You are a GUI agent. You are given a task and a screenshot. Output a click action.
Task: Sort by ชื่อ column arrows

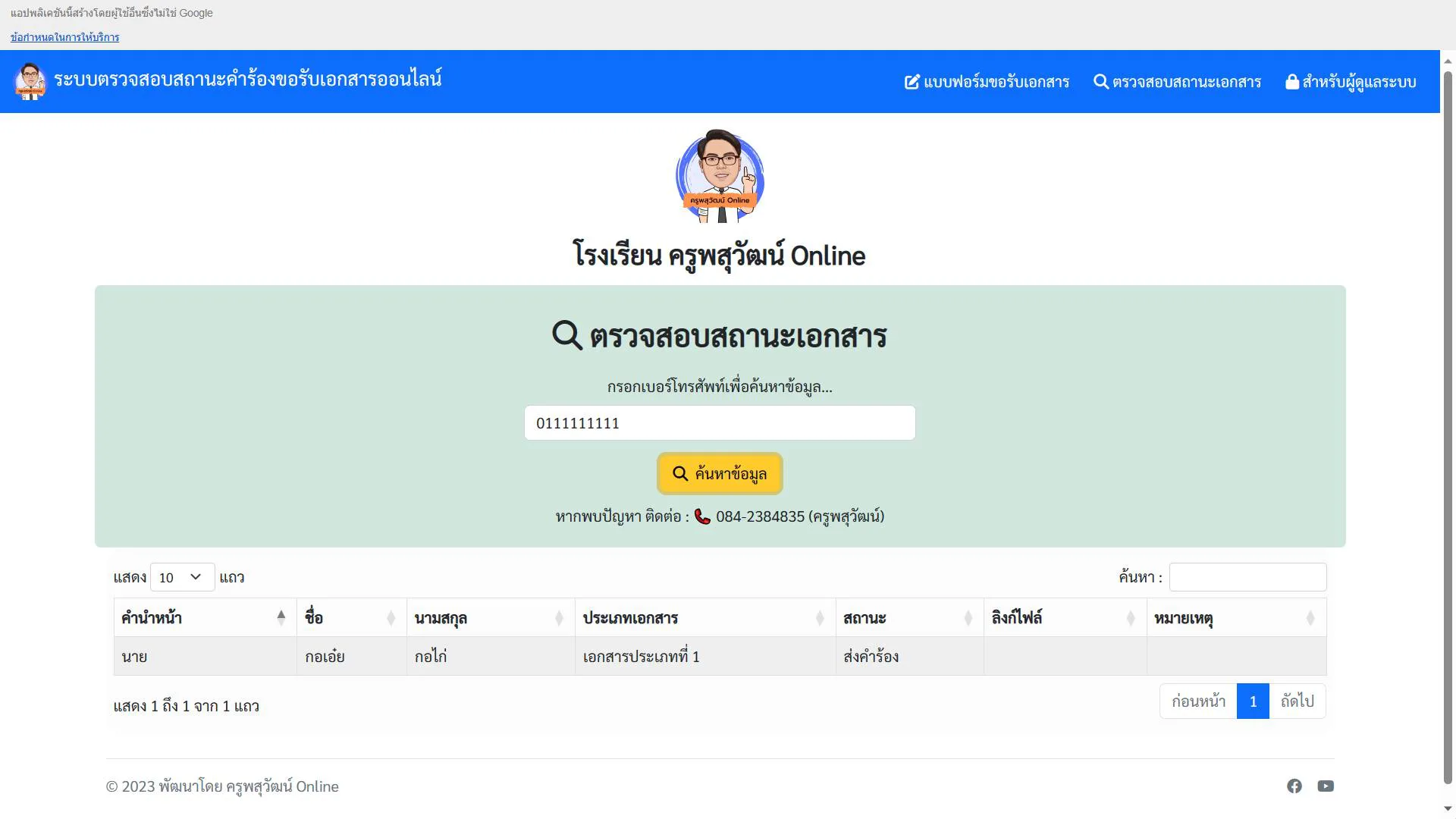pyautogui.click(x=391, y=618)
